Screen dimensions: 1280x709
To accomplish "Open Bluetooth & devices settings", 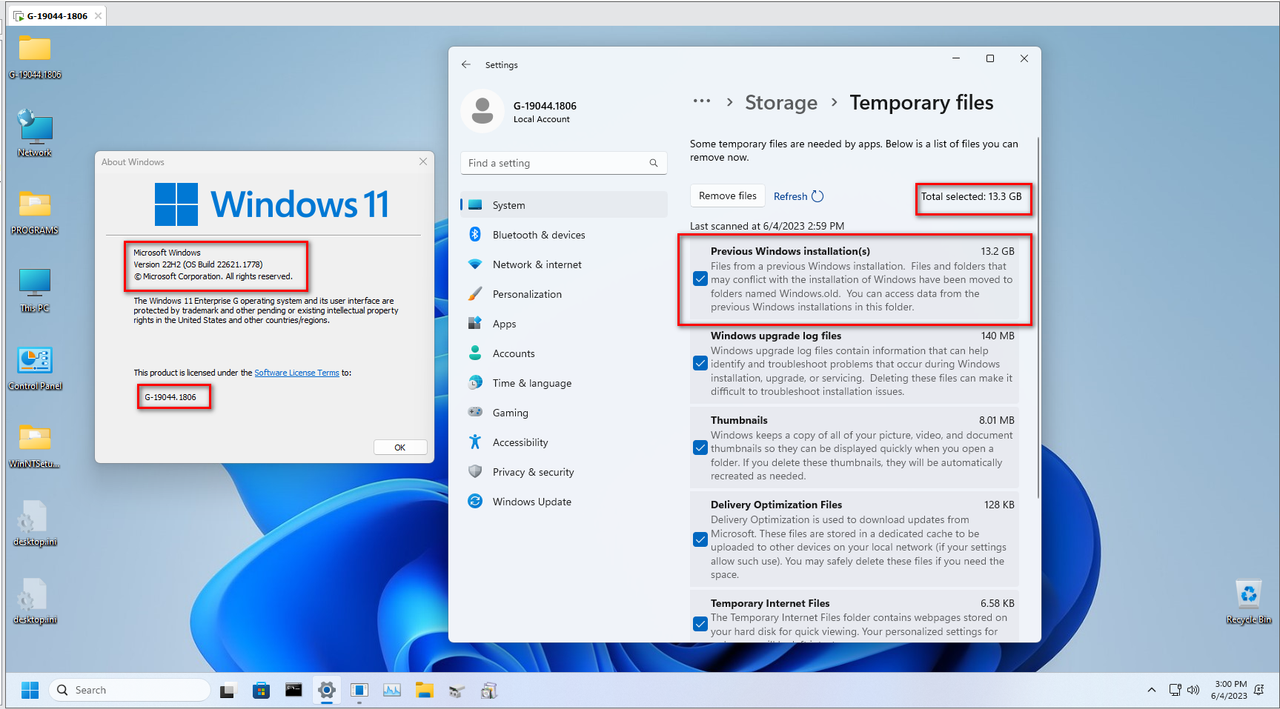I will coord(564,235).
